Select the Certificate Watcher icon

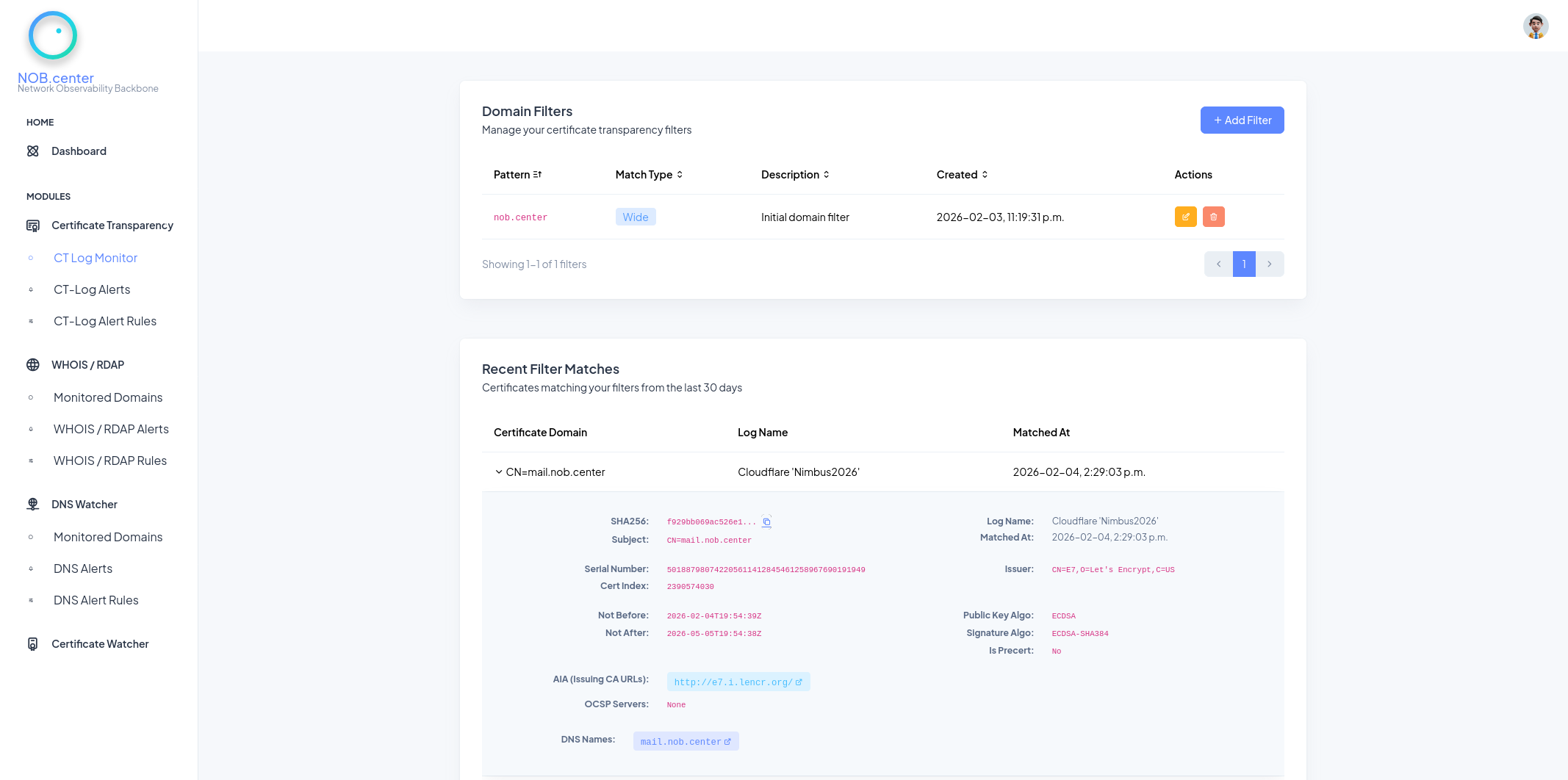click(x=32, y=644)
